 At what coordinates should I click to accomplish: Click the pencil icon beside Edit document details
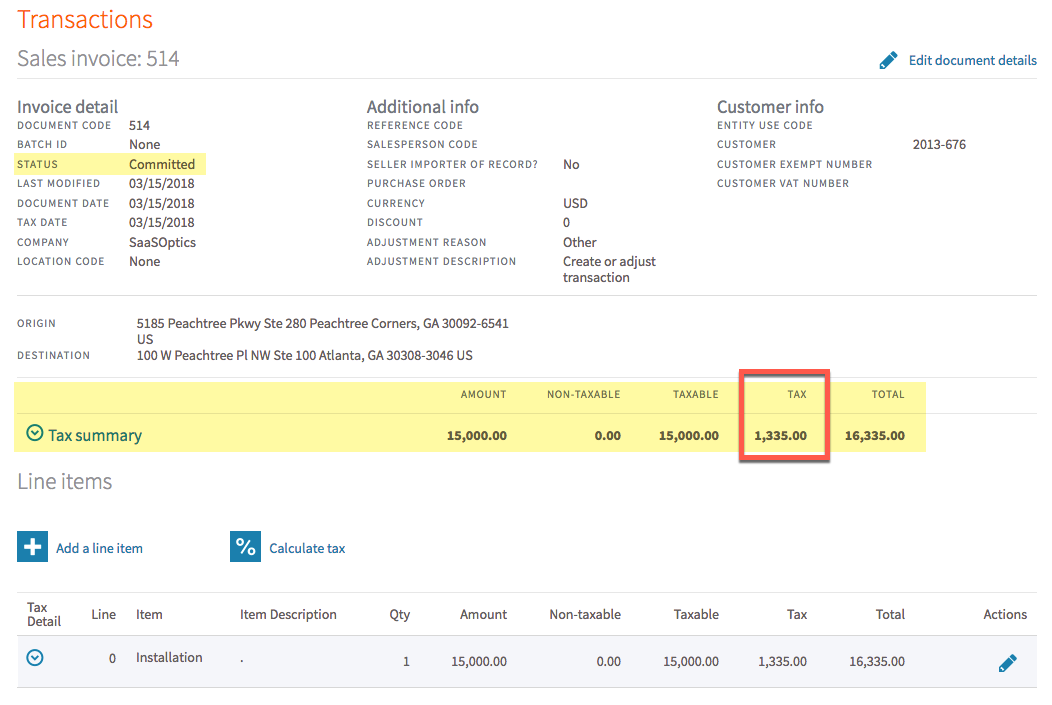point(888,60)
